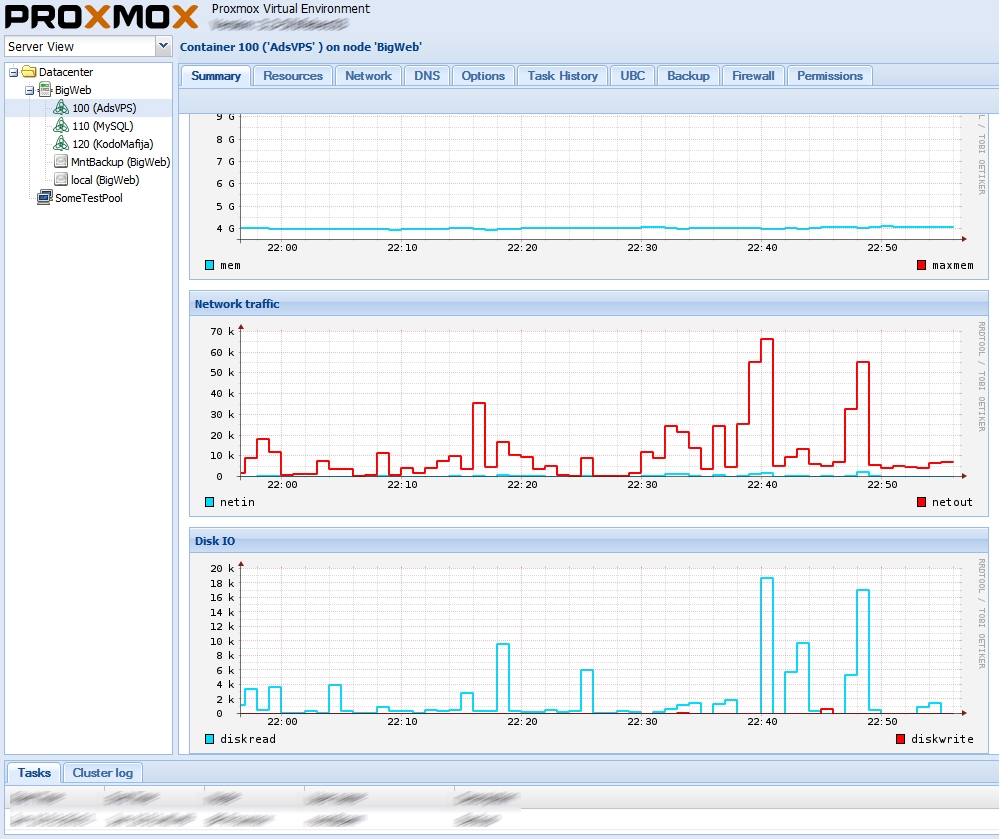The image size is (999, 839).
Task: Open the Task History tab
Action: tap(562, 75)
